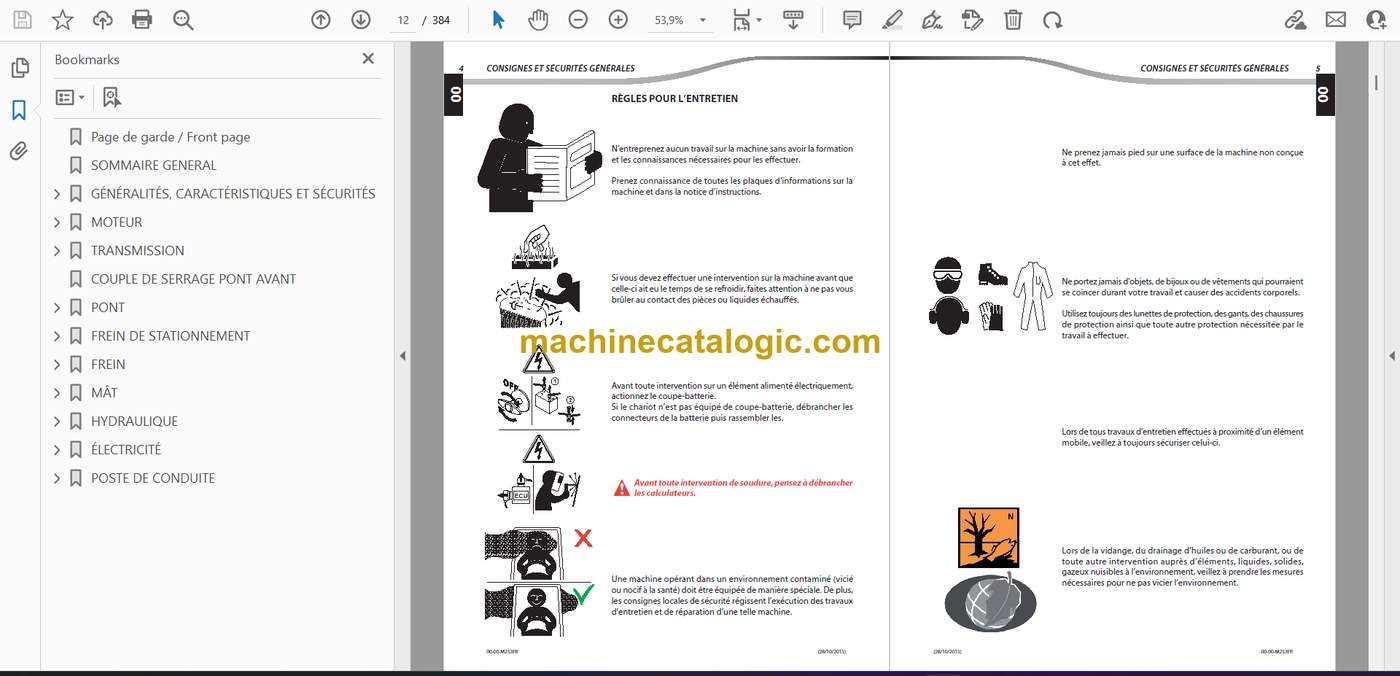The image size is (1400, 676).
Task: Open SOMMAIRE GENERAL bookmark
Action: click(153, 165)
